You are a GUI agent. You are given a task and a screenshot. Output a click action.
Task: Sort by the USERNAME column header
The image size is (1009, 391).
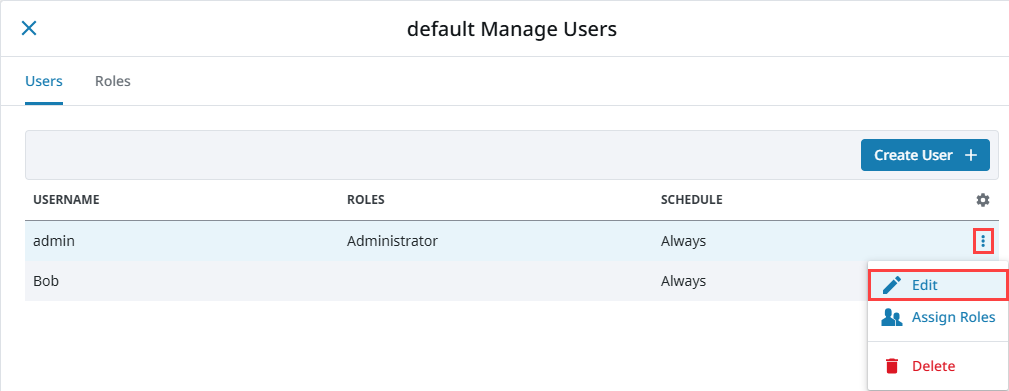pos(66,200)
